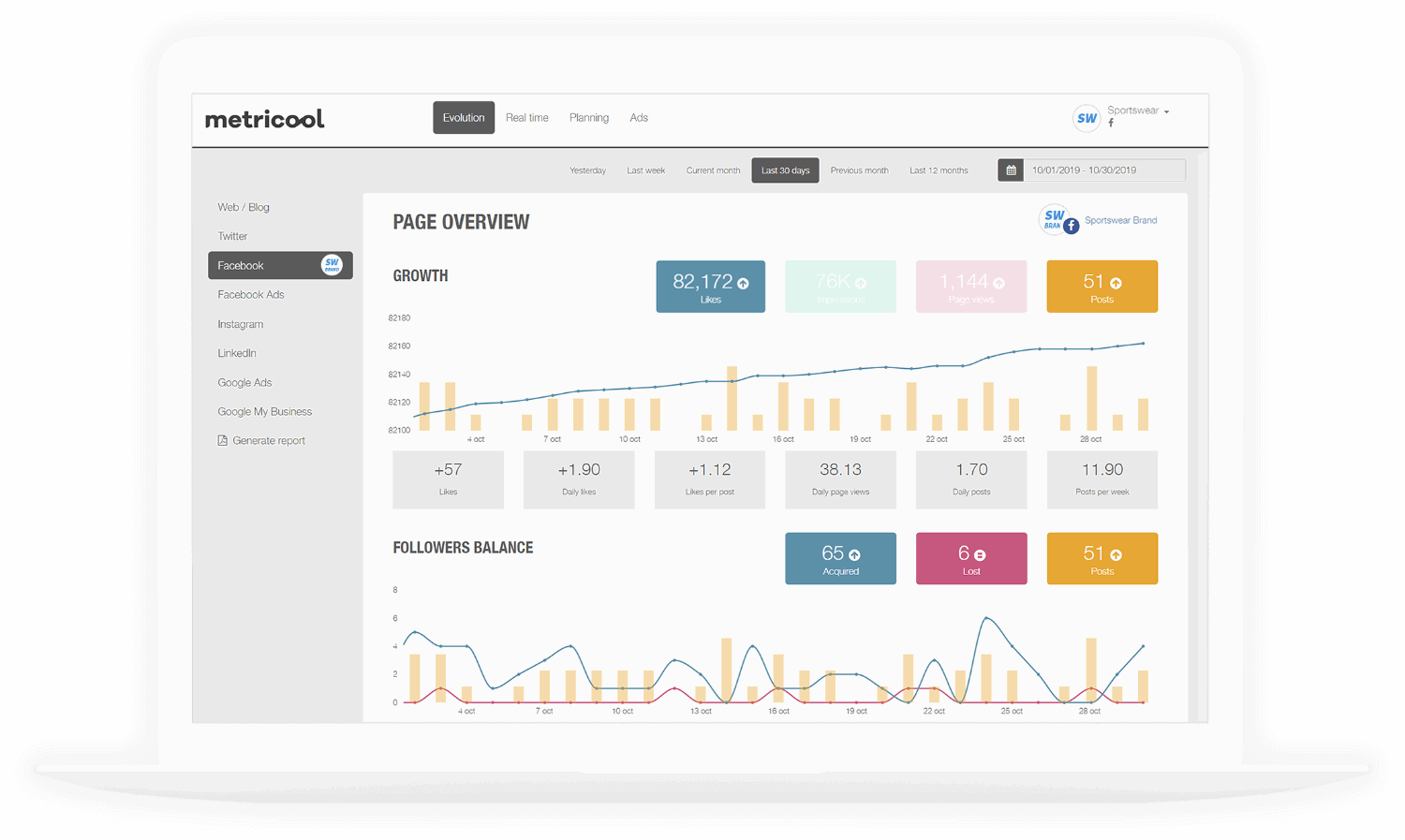Image resolution: width=1405 pixels, height=840 pixels.
Task: Select the Last week date range
Action: click(x=645, y=170)
